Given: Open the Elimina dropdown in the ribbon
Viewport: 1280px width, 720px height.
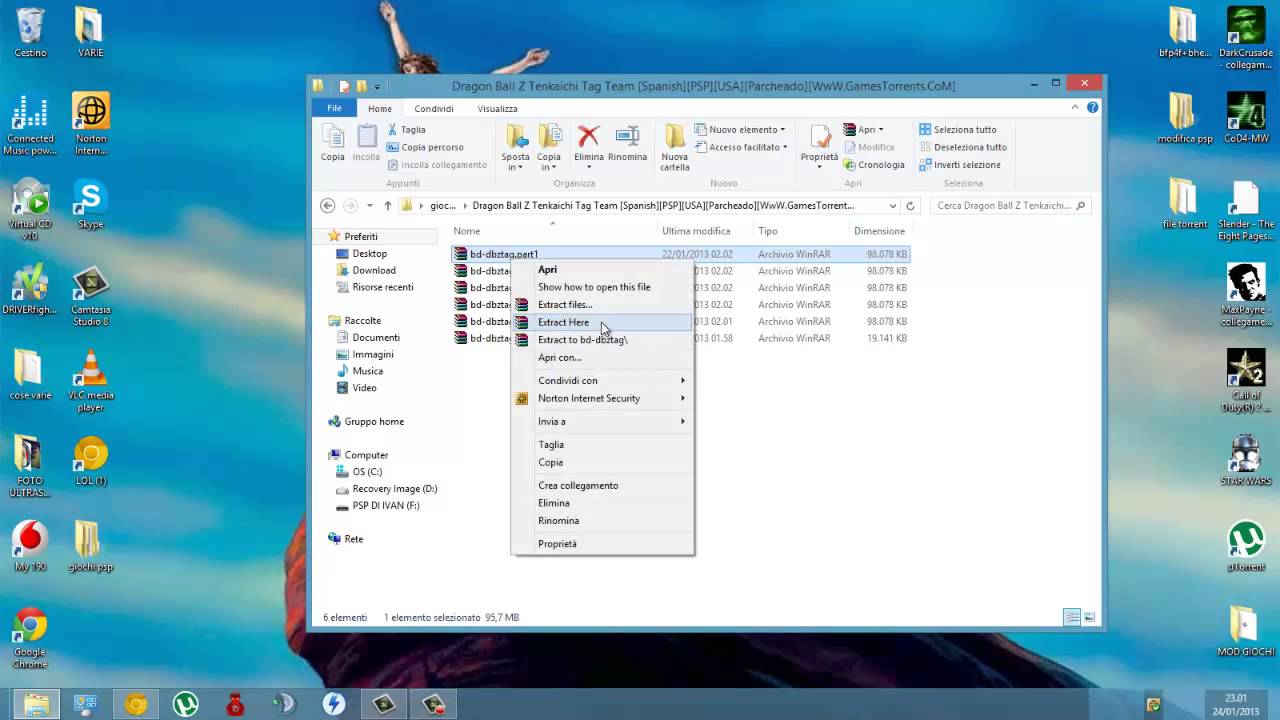Looking at the screenshot, I should (589, 166).
